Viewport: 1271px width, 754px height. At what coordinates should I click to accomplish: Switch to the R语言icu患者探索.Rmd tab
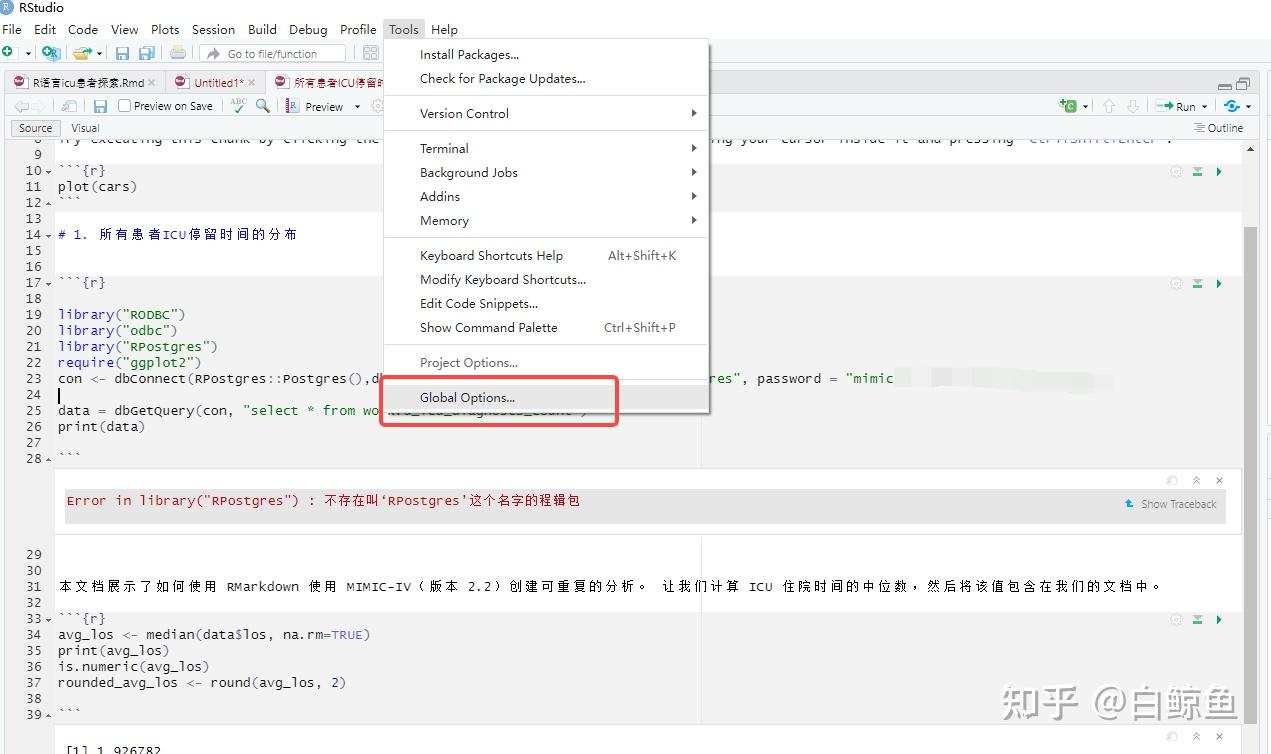click(88, 82)
